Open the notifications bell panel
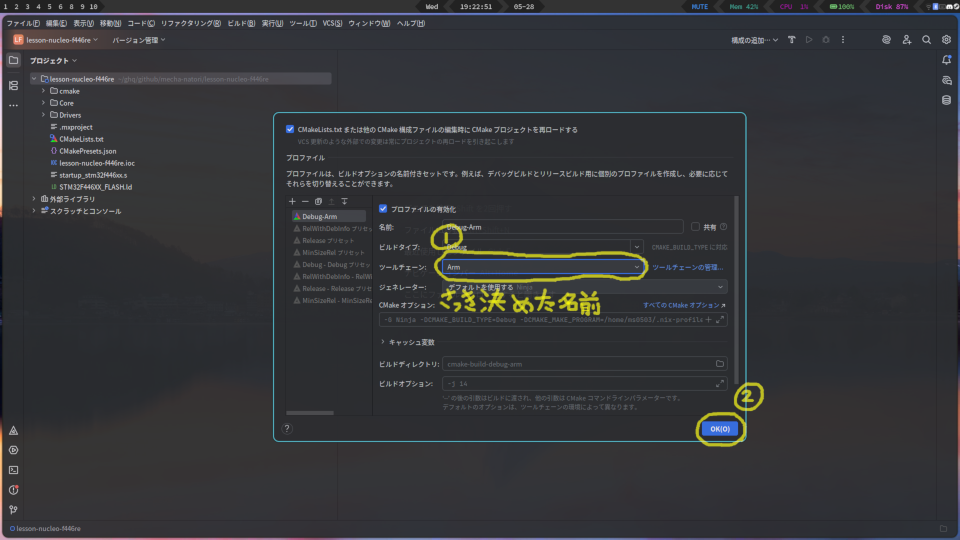 (x=946, y=60)
